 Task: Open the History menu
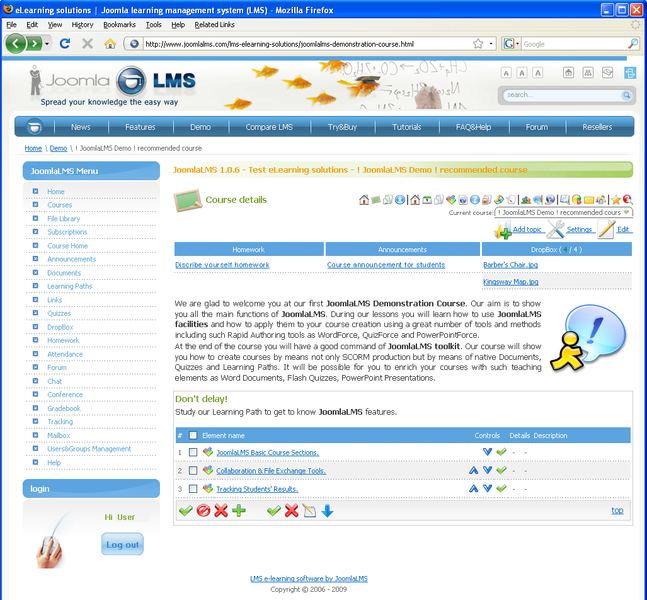82,25
